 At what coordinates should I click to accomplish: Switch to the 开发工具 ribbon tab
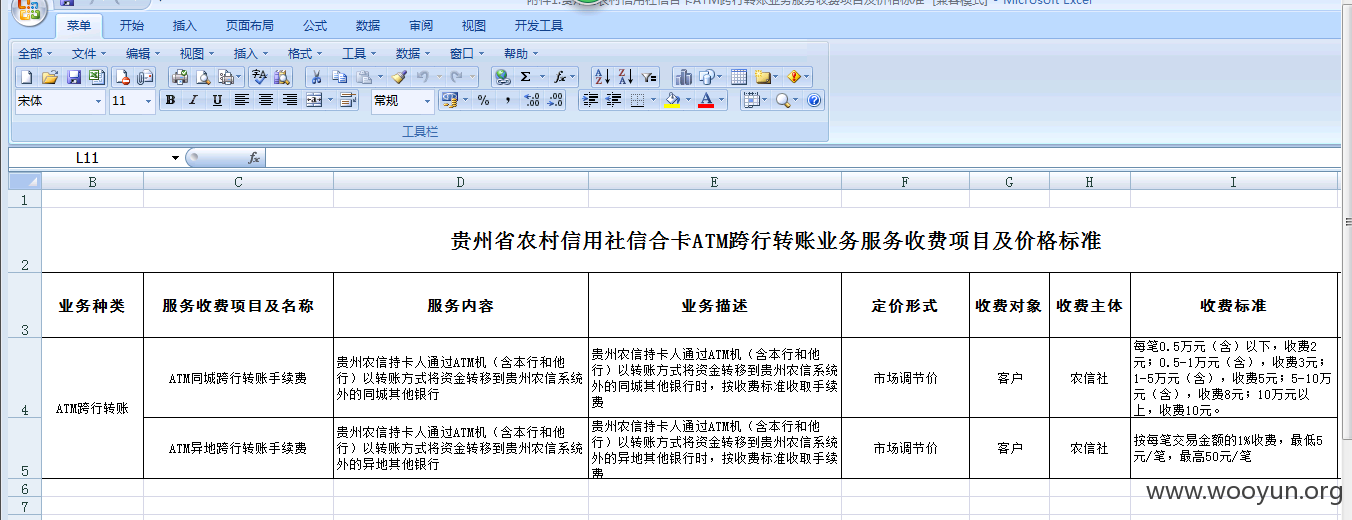pyautogui.click(x=539, y=26)
